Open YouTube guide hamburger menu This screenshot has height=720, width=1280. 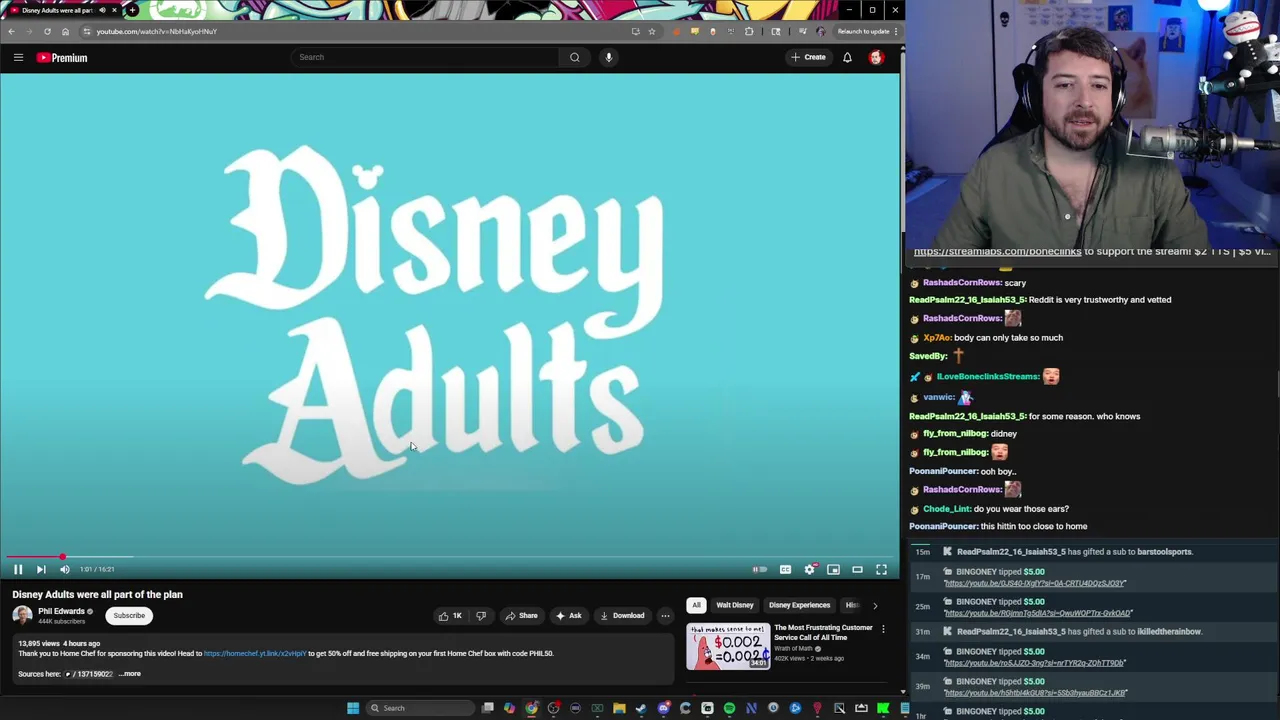pyautogui.click(x=18, y=57)
